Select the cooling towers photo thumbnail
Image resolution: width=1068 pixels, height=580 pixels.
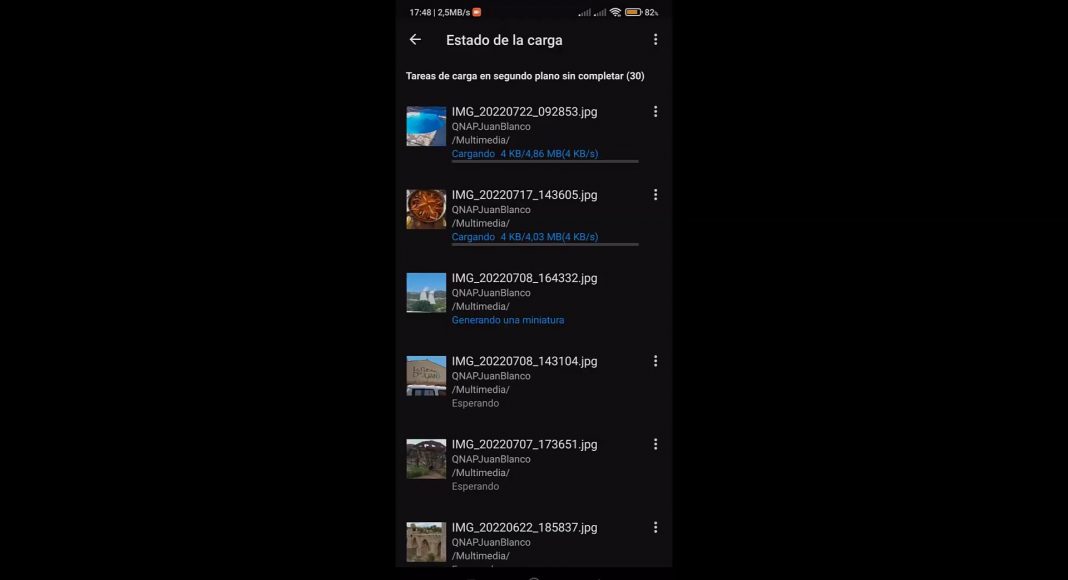pyautogui.click(x=426, y=293)
